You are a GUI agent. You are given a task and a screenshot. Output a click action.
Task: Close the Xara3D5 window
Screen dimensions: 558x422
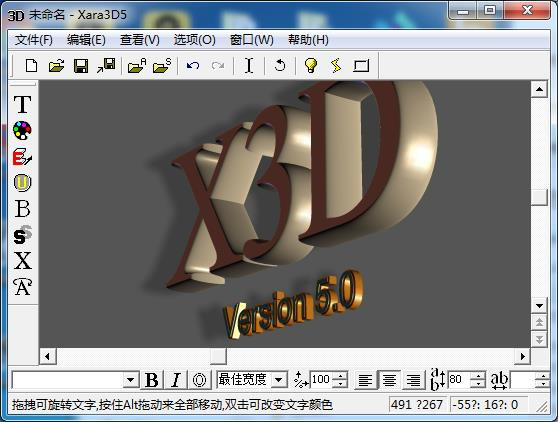tap(527, 11)
